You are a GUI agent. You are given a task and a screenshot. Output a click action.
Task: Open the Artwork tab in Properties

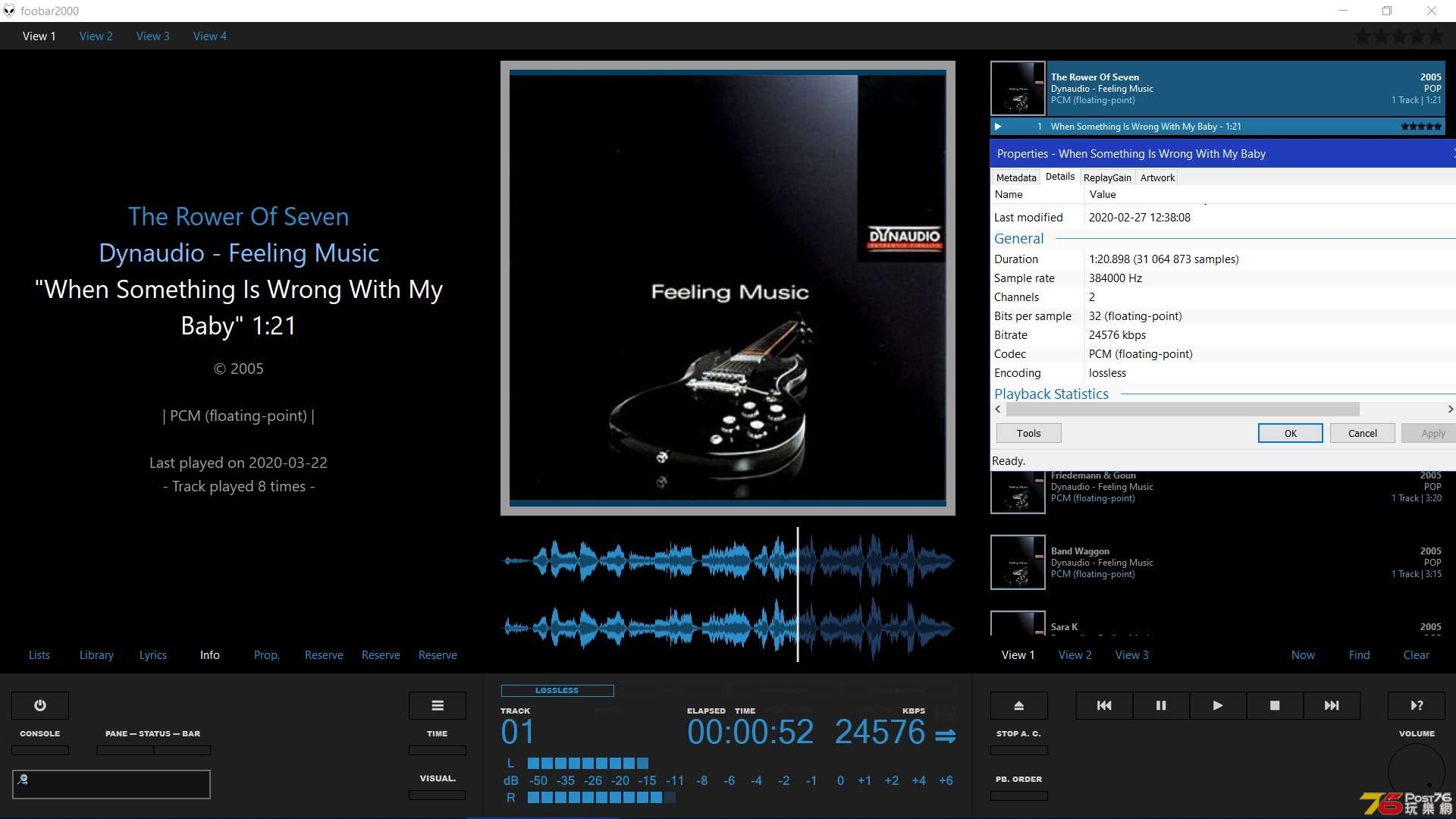(1157, 177)
